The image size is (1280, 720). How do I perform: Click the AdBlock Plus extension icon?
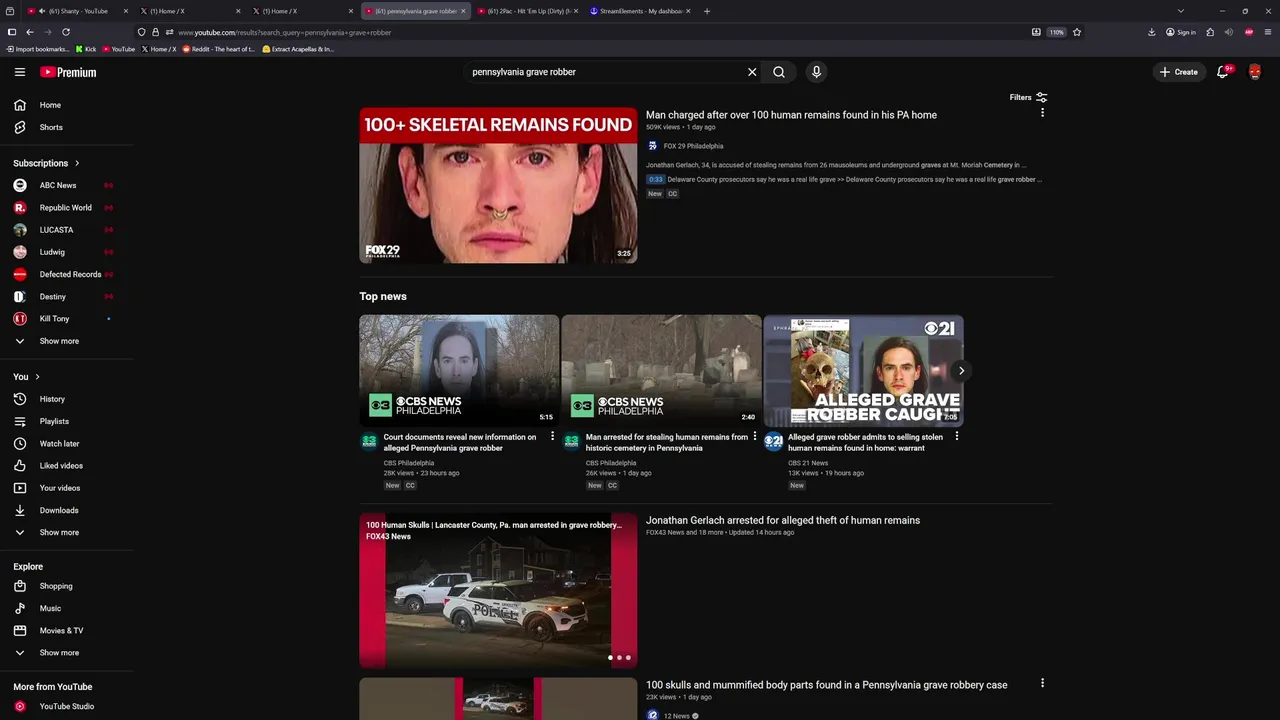[x=1249, y=32]
